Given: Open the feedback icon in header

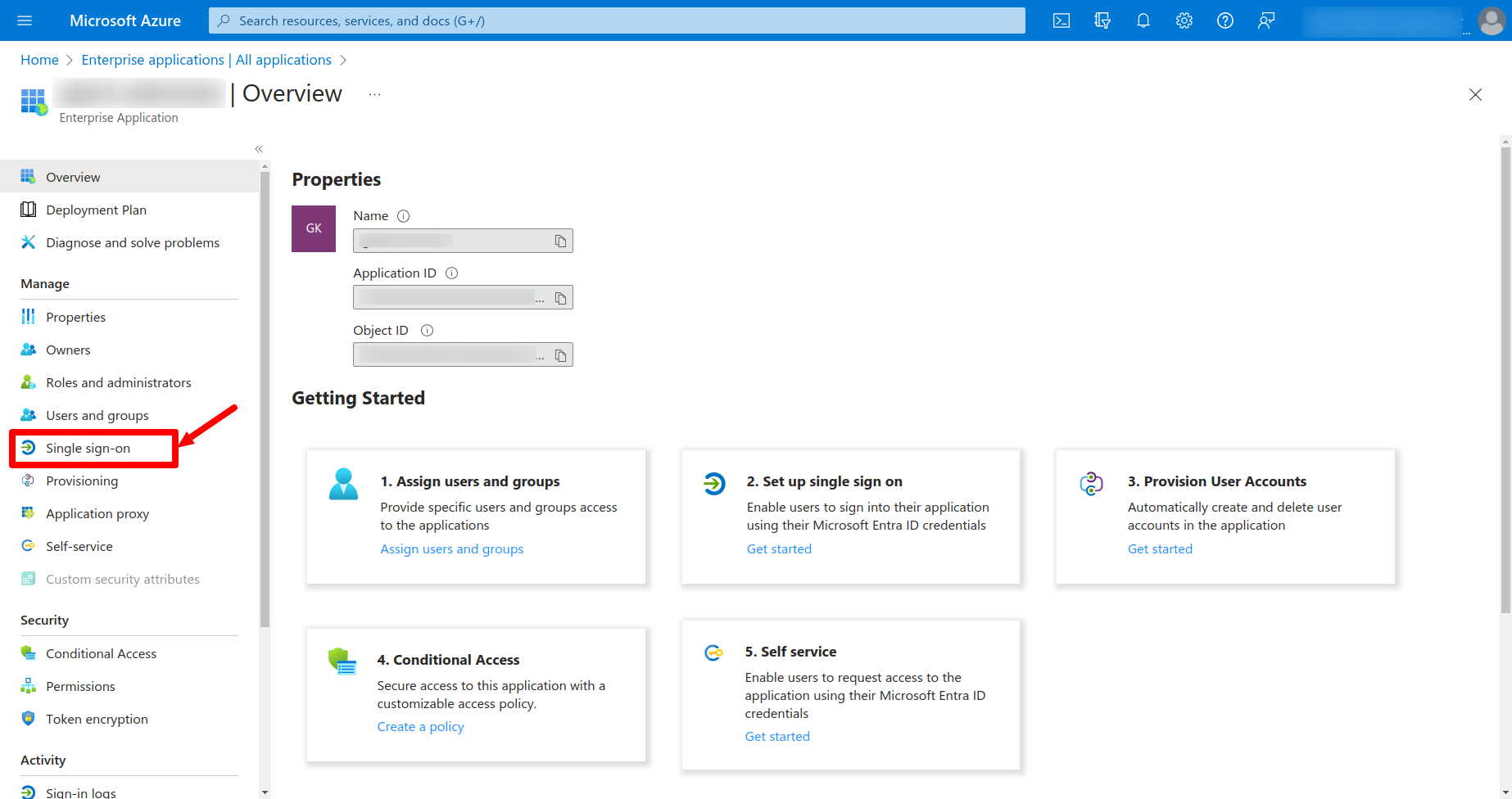Looking at the screenshot, I should coord(1265,20).
